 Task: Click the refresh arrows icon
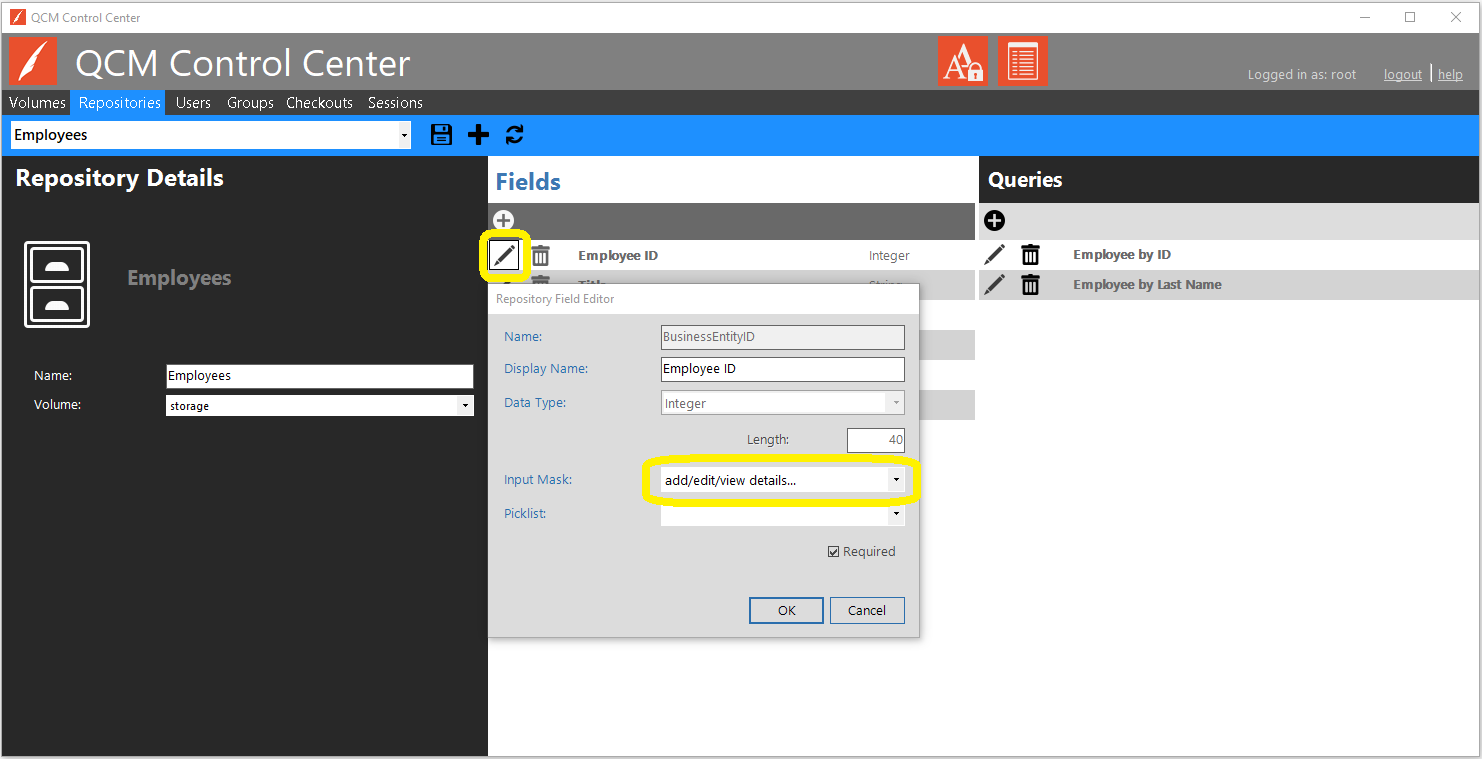tap(514, 135)
